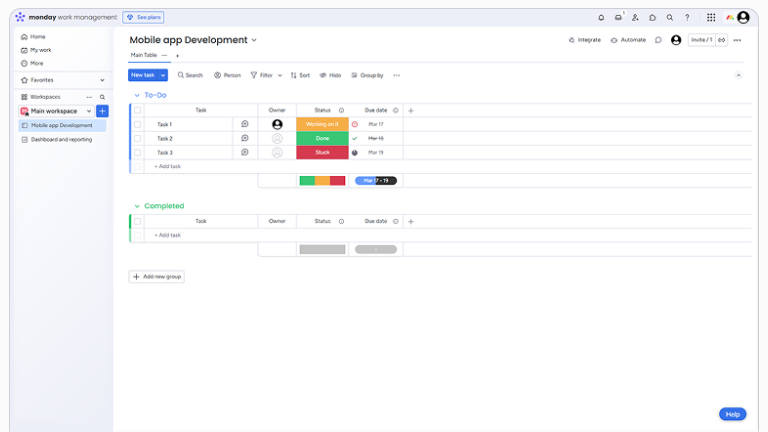Viewport: 768px width, 432px height.
Task: Click the Help button
Action: [x=733, y=414]
